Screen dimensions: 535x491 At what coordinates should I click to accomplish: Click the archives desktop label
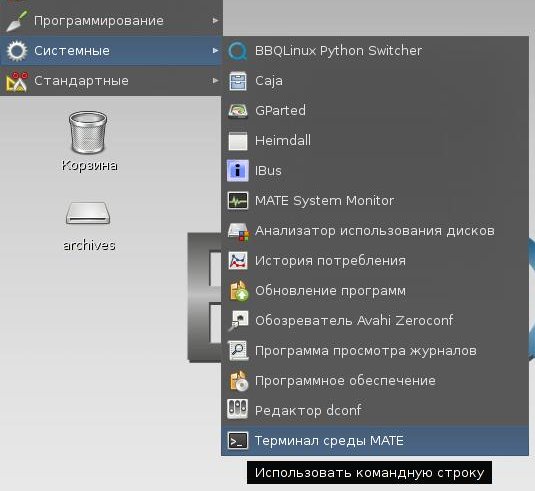pos(89,245)
